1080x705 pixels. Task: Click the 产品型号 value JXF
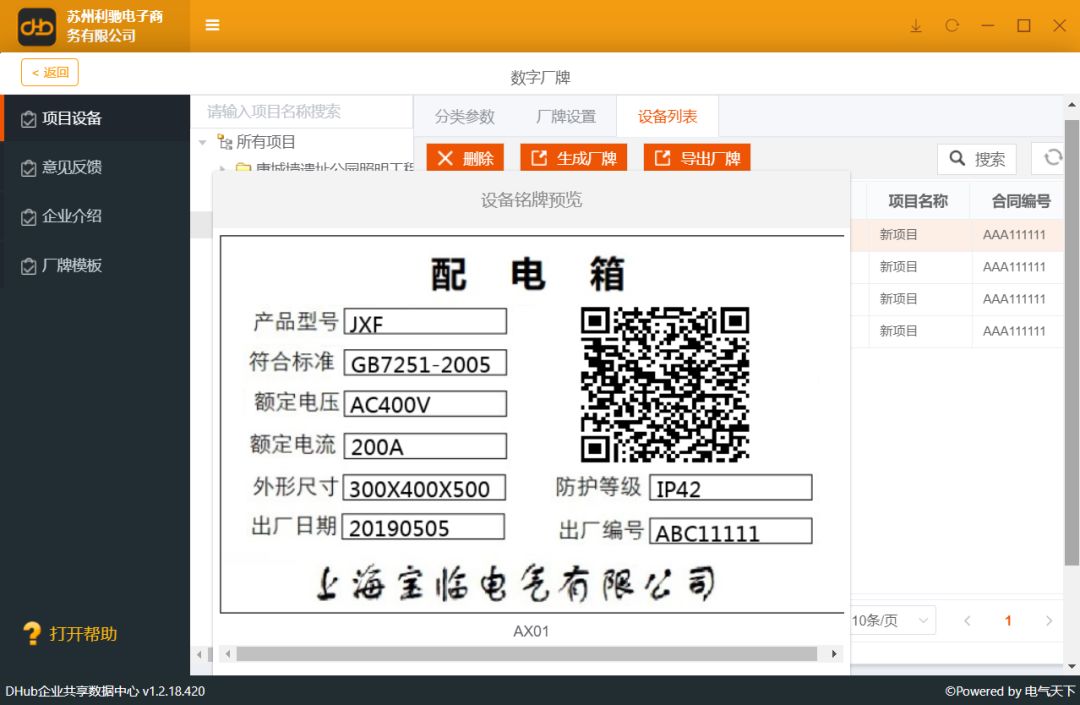coord(426,322)
